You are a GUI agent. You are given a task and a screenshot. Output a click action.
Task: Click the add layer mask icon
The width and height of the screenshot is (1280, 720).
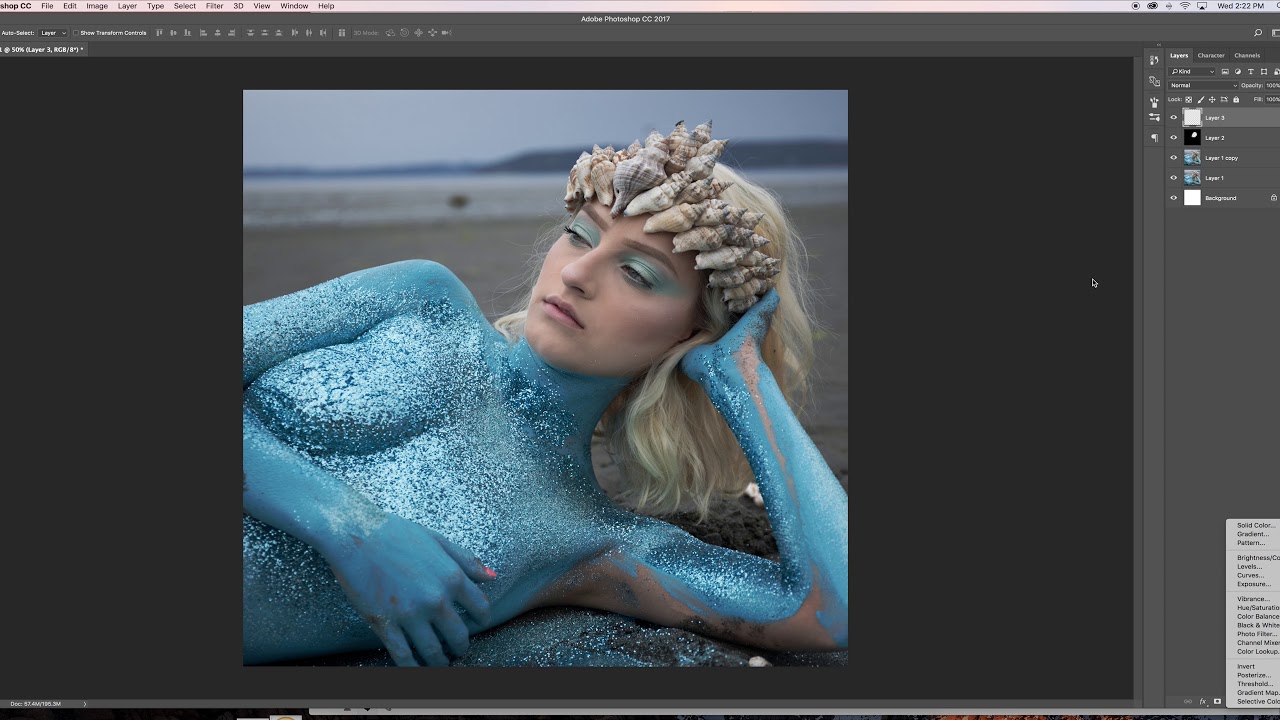click(x=1217, y=701)
